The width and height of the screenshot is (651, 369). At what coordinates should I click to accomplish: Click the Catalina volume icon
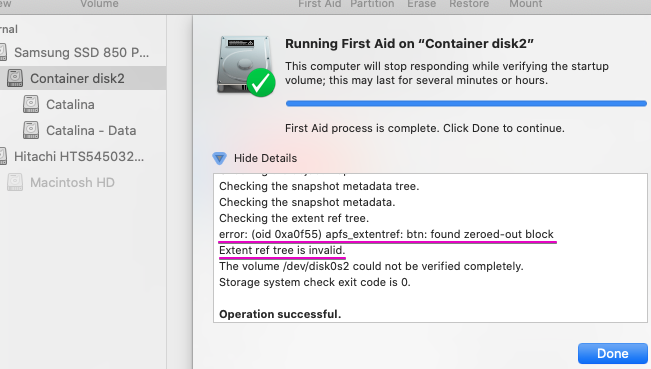click(31, 104)
